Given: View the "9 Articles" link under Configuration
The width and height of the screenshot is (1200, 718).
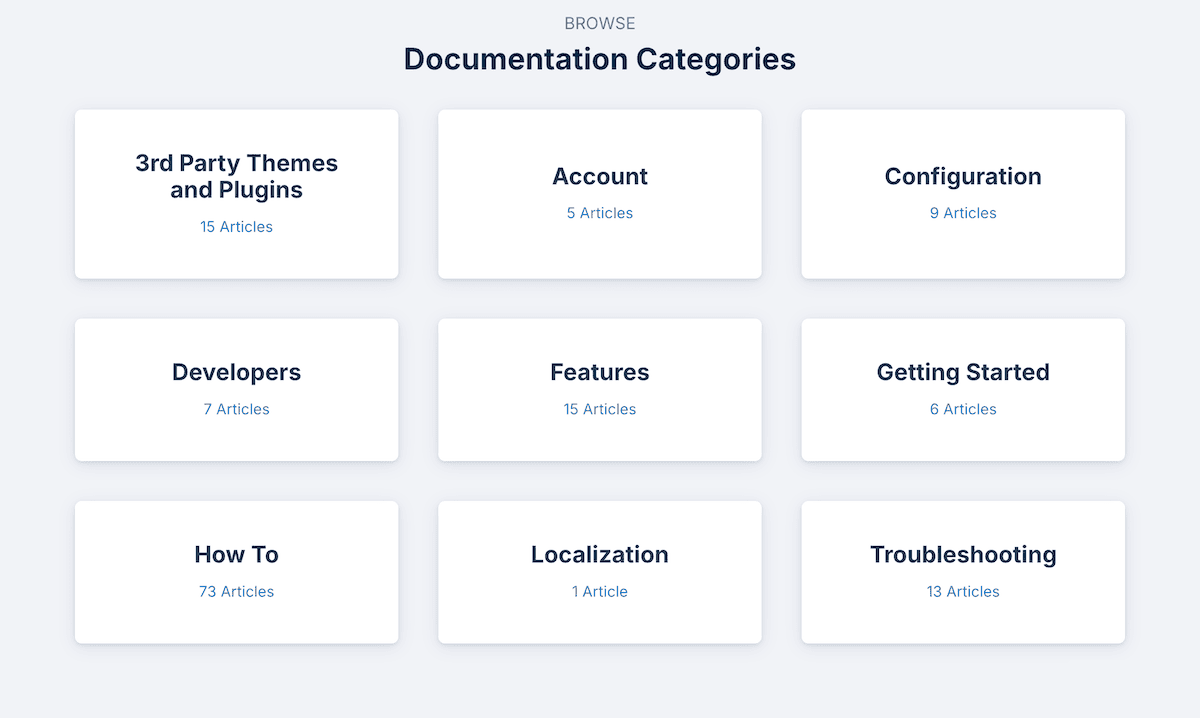Looking at the screenshot, I should coord(963,213).
